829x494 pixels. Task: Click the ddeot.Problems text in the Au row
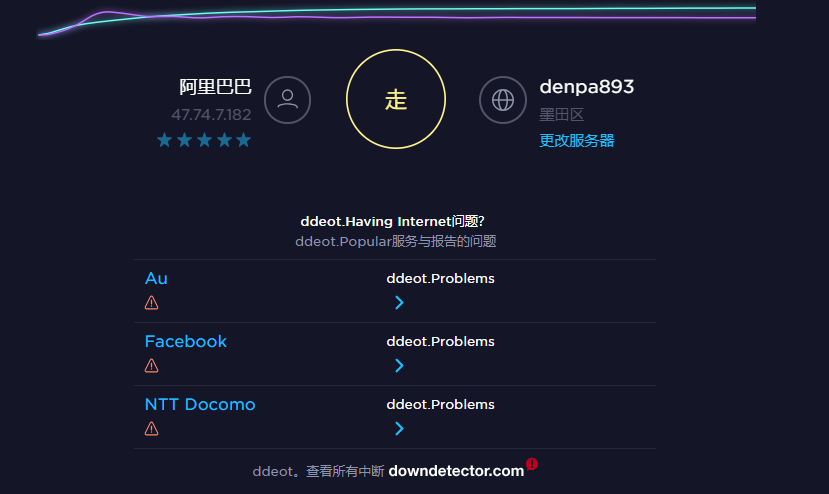coord(440,279)
